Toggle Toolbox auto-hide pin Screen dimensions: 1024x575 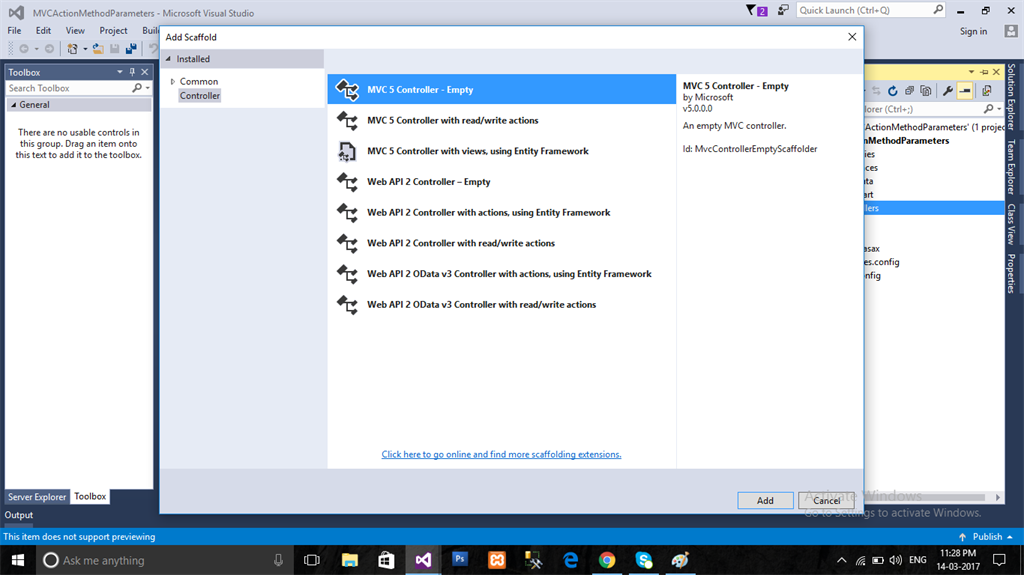pyautogui.click(x=132, y=72)
